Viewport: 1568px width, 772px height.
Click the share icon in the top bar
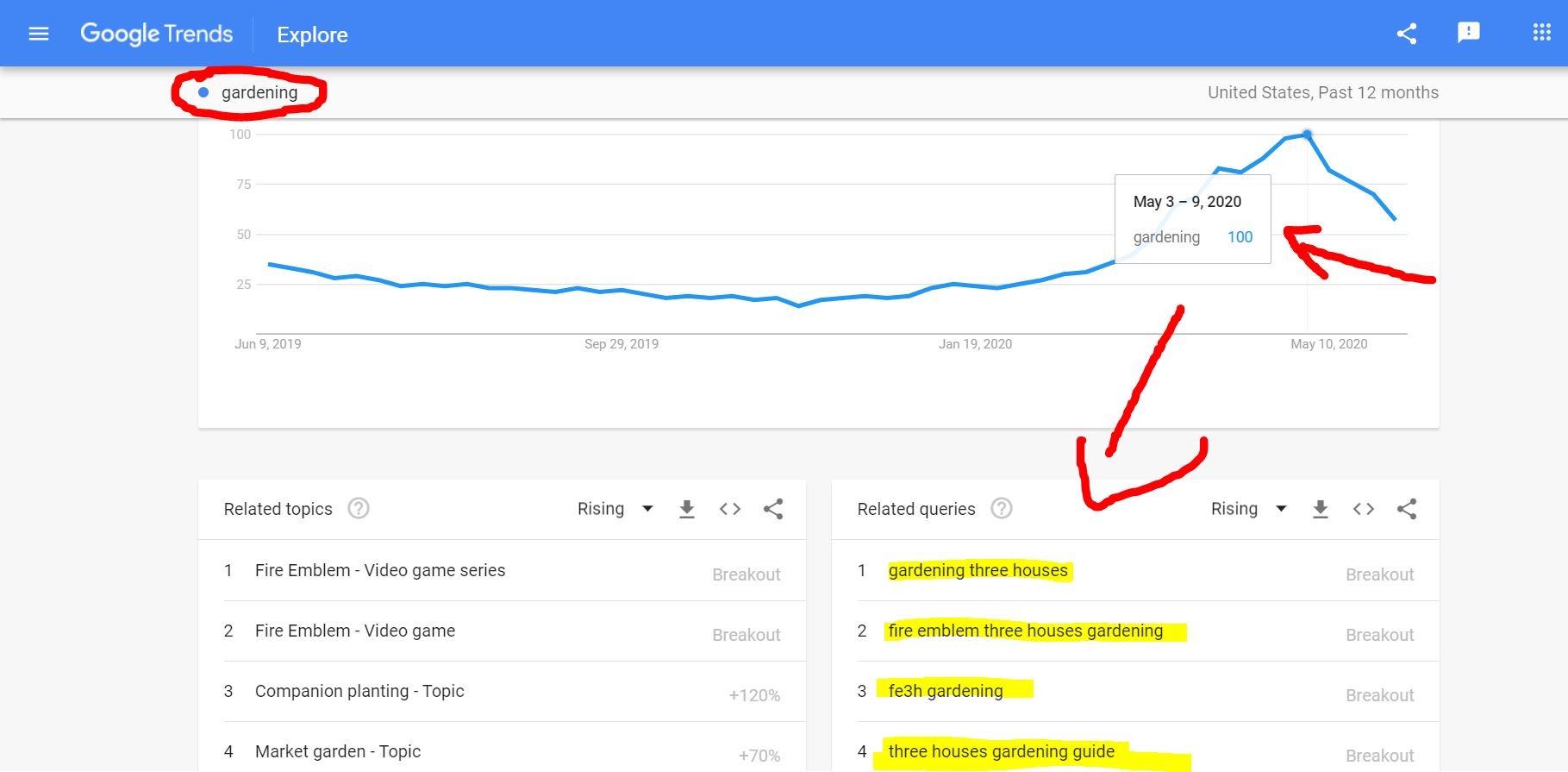point(1407,34)
